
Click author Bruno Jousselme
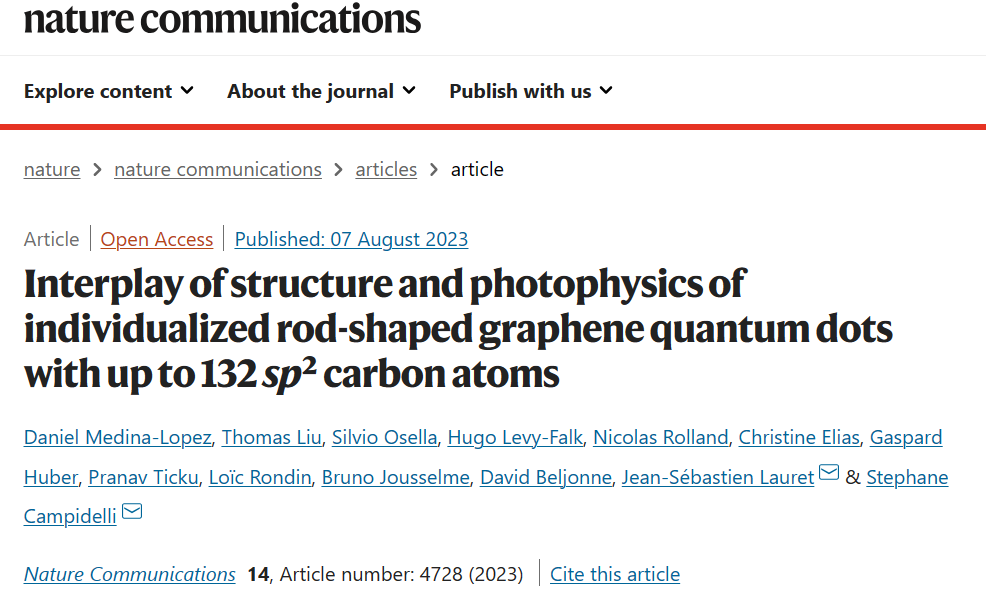396,477
